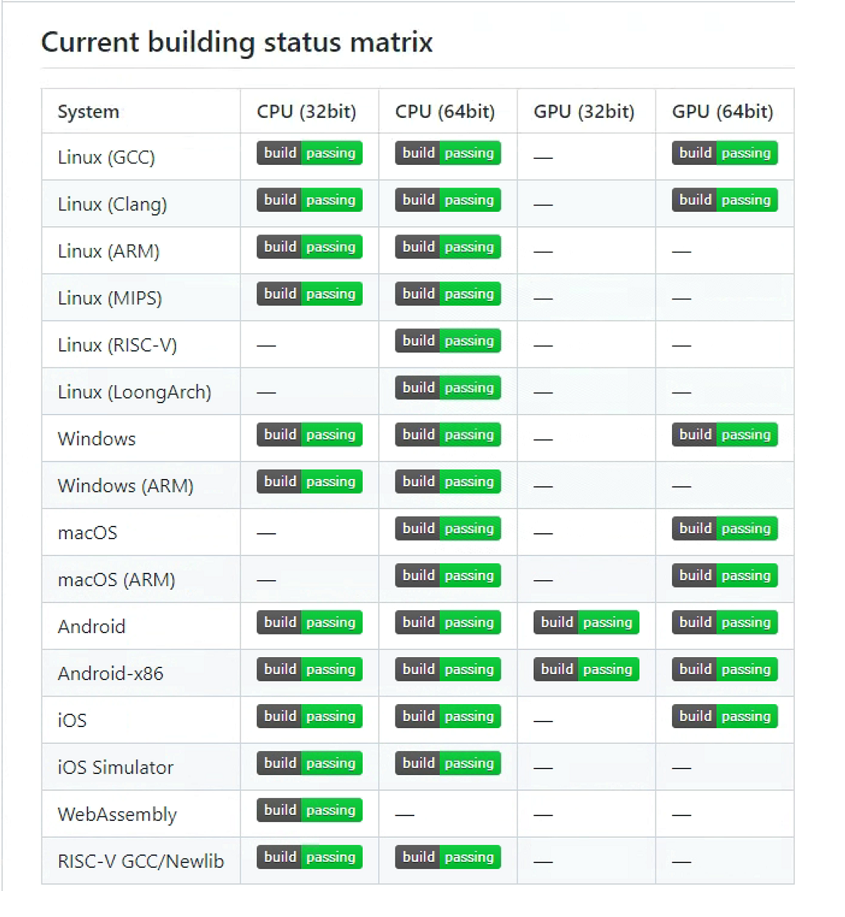Click the GPU (64bit) column header

click(x=722, y=112)
